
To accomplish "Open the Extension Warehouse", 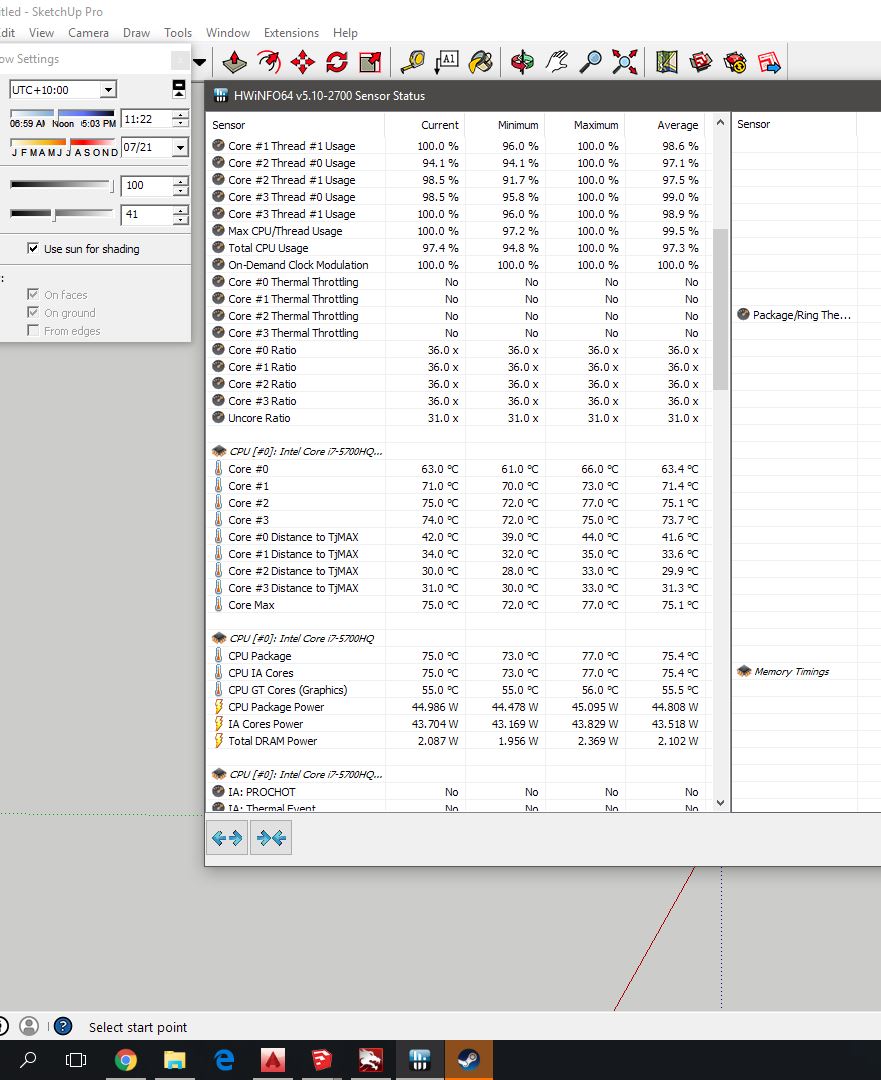I will point(735,62).
